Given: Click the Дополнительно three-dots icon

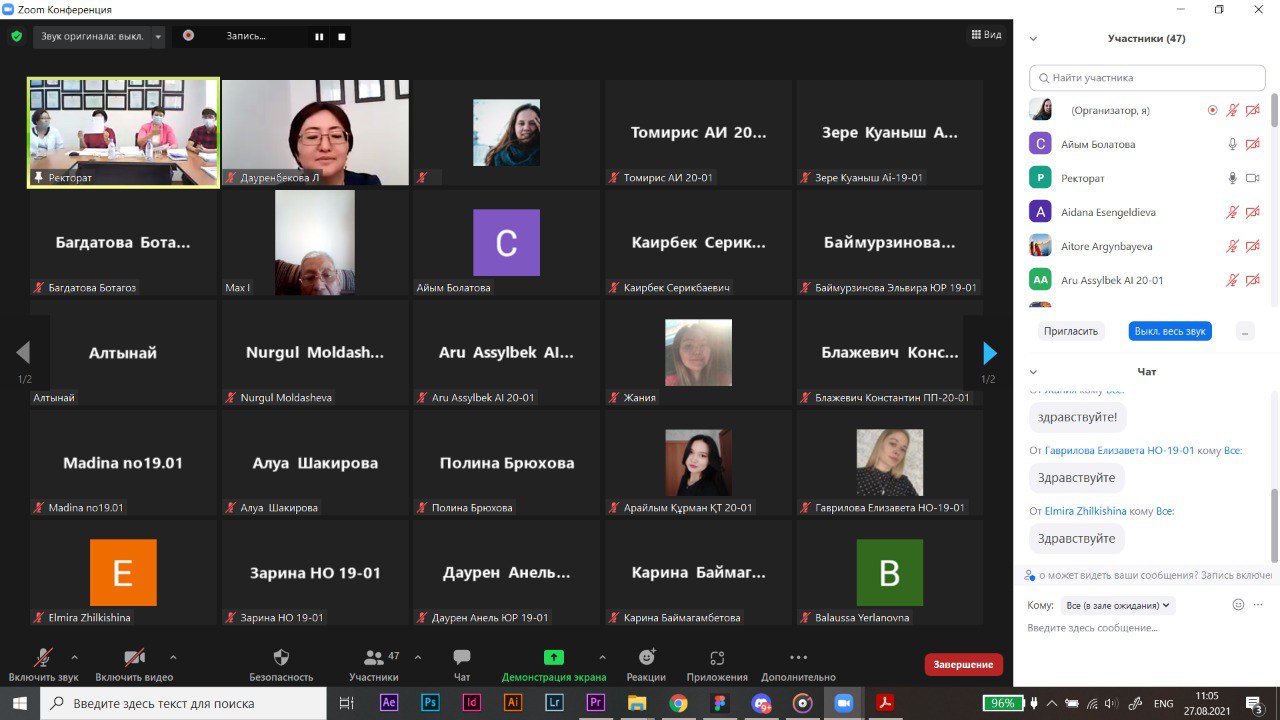Looking at the screenshot, I should click(798, 657).
